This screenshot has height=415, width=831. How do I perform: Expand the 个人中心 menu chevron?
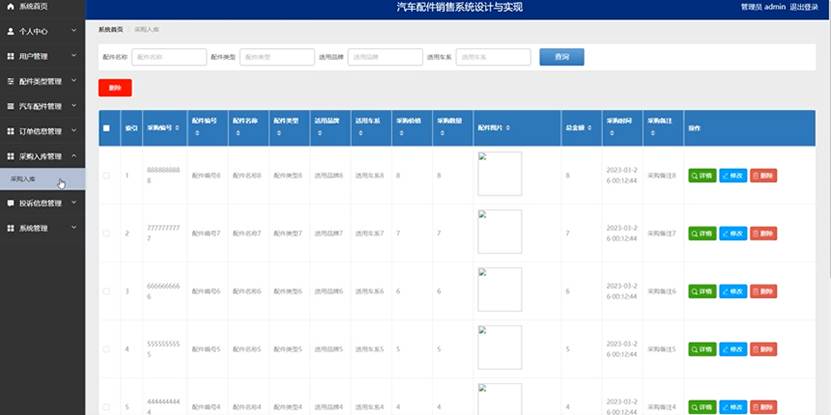click(74, 31)
